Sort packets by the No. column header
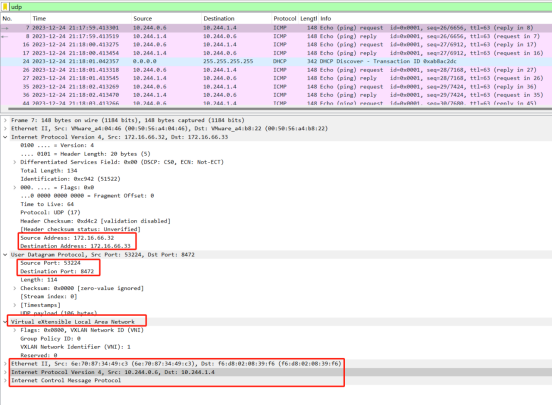552x405 pixels. tap(7, 19)
